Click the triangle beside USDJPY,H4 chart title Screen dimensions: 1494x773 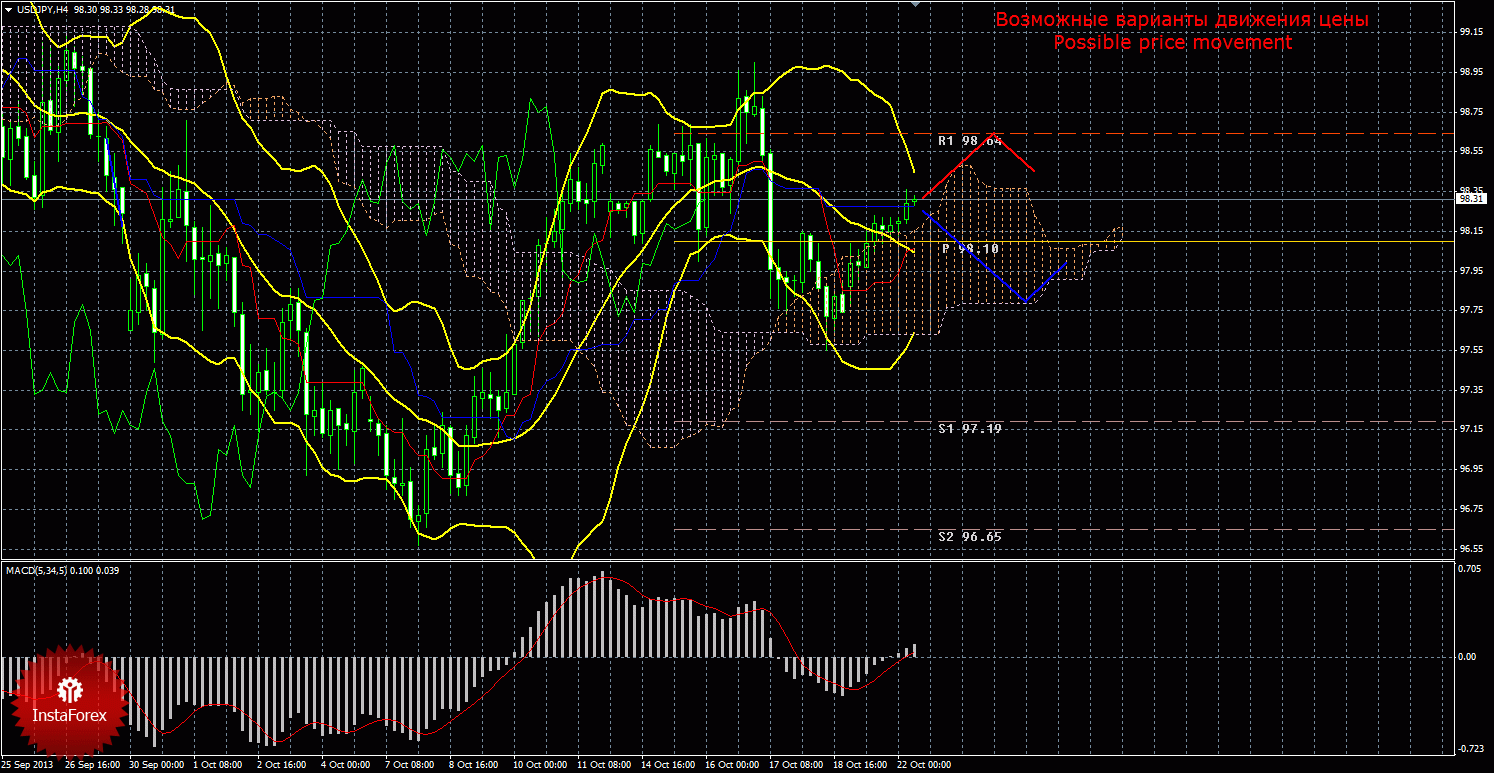tap(7, 9)
